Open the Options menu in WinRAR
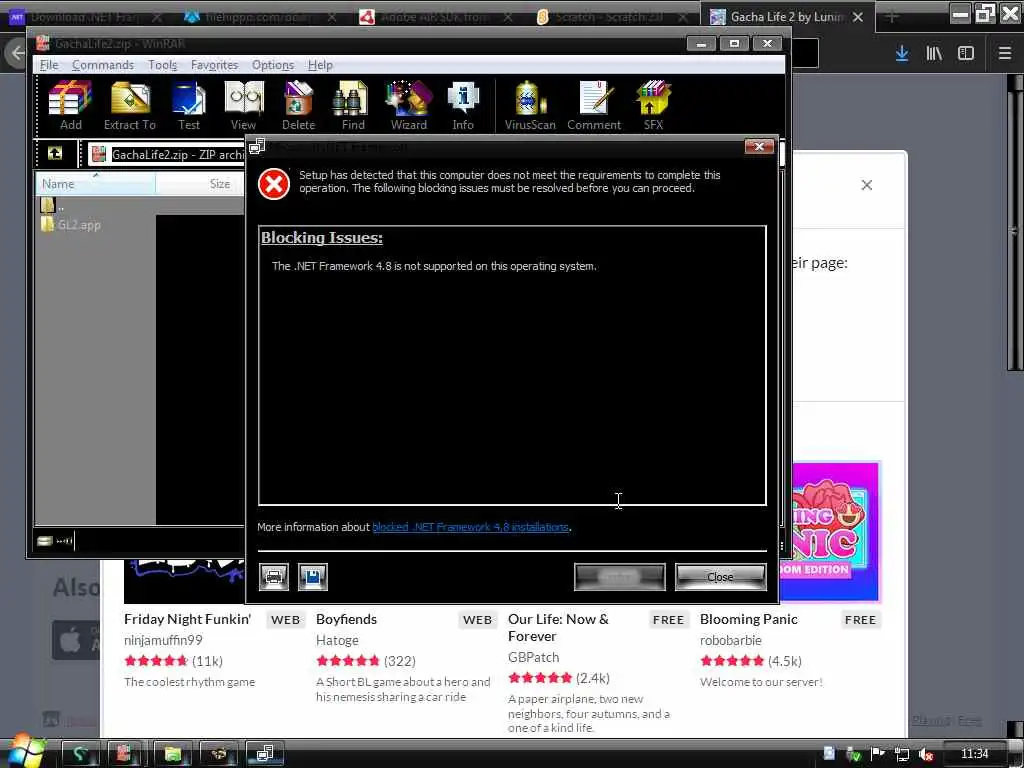This screenshot has width=1024, height=768. (x=273, y=65)
